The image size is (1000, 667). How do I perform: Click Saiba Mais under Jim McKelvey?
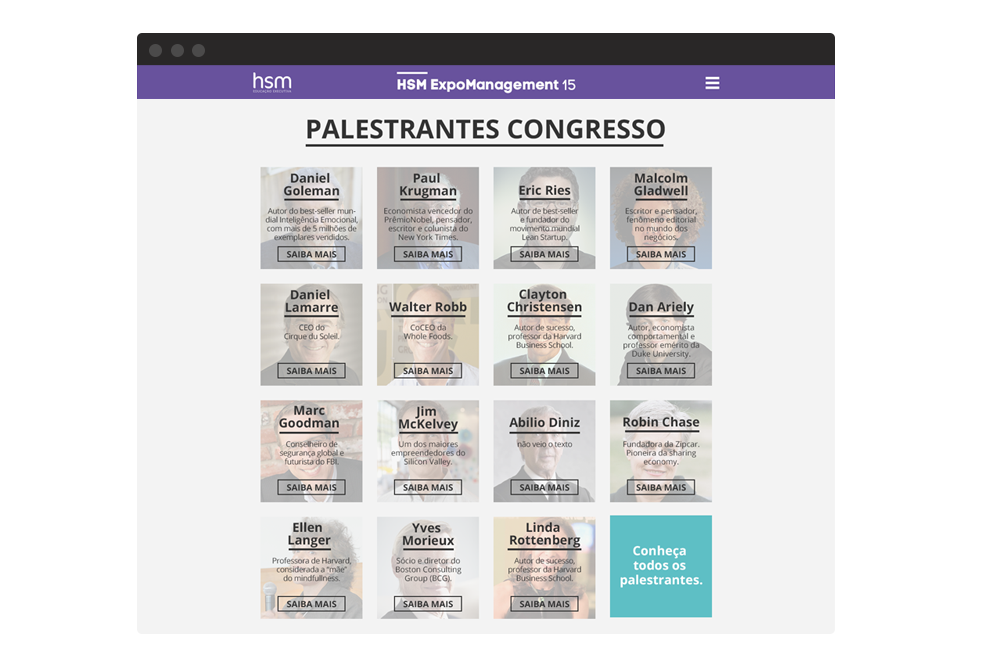click(428, 487)
